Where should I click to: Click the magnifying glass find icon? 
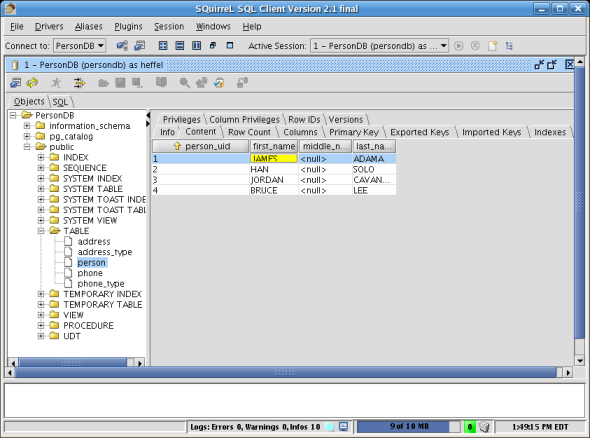coord(184,82)
